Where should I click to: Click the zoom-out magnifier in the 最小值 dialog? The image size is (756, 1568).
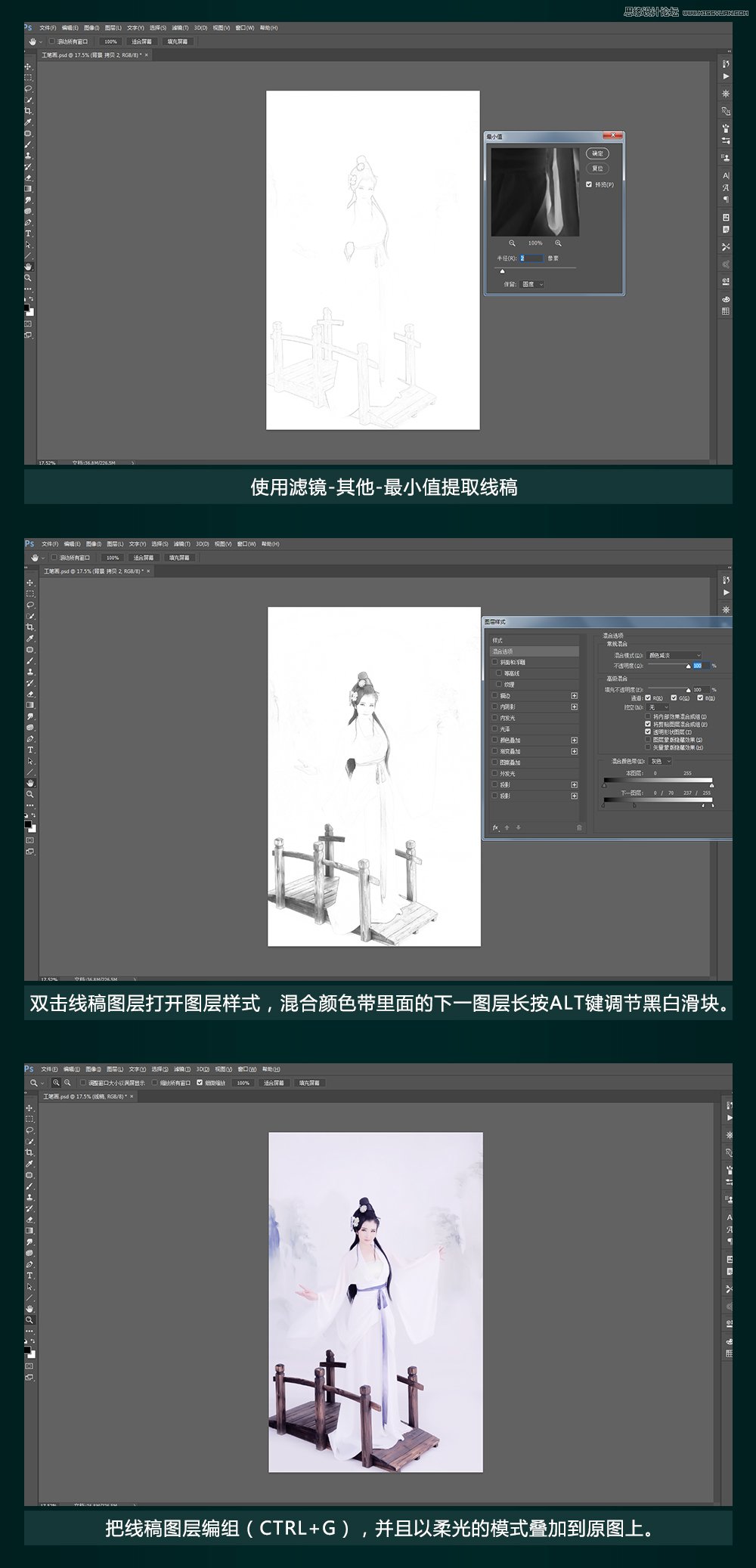coord(512,243)
